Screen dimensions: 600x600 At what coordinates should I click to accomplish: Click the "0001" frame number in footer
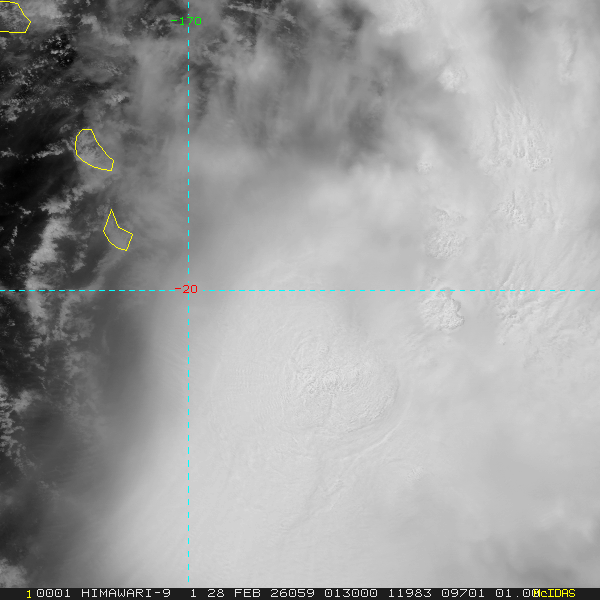[x=53, y=593]
